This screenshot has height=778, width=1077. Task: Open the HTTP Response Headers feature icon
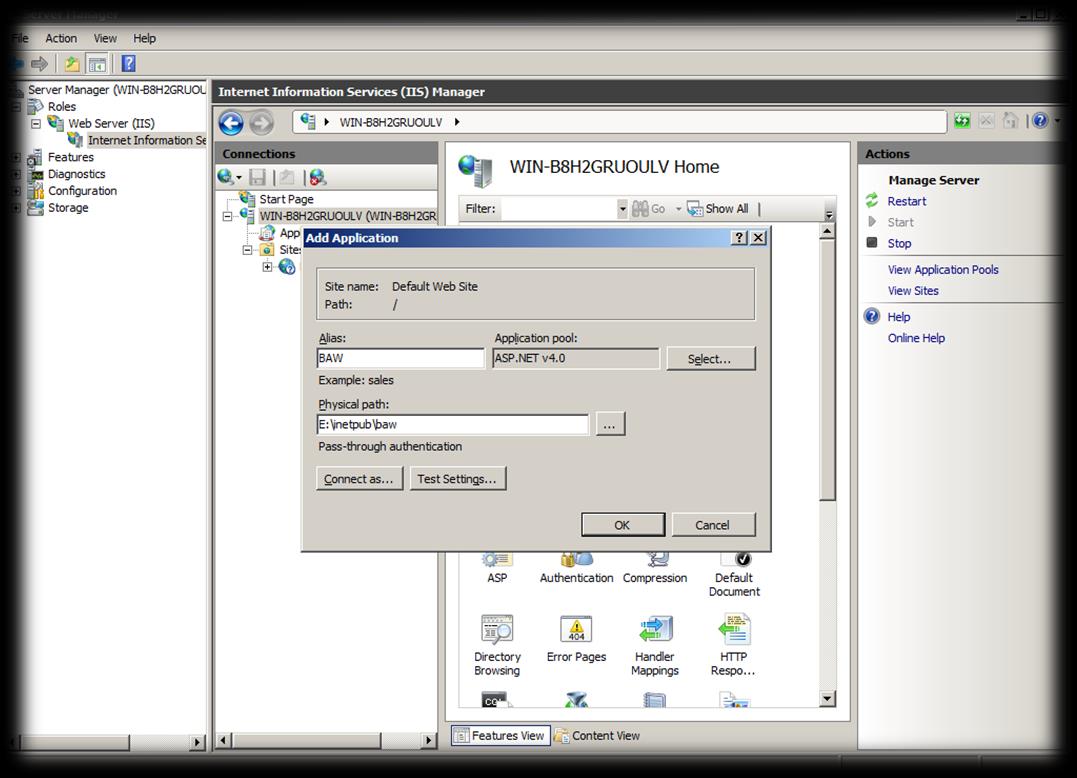(x=734, y=646)
